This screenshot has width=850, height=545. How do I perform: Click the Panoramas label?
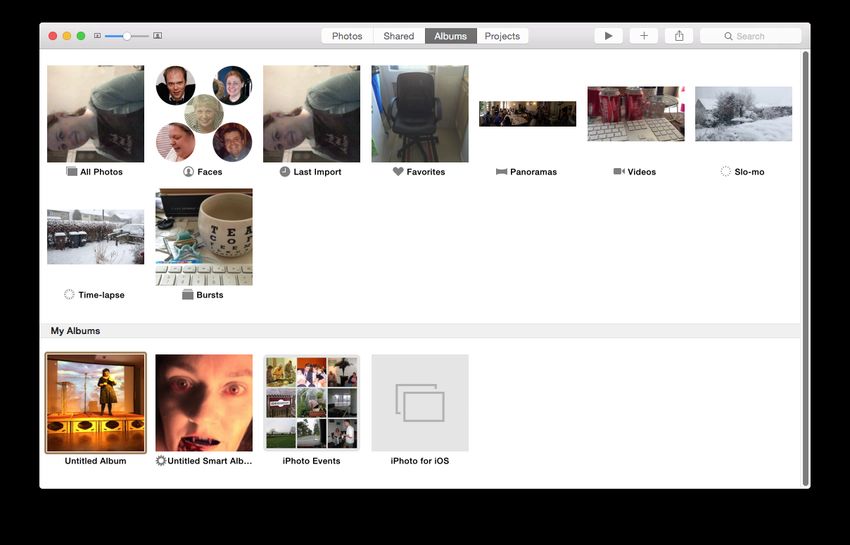533,172
